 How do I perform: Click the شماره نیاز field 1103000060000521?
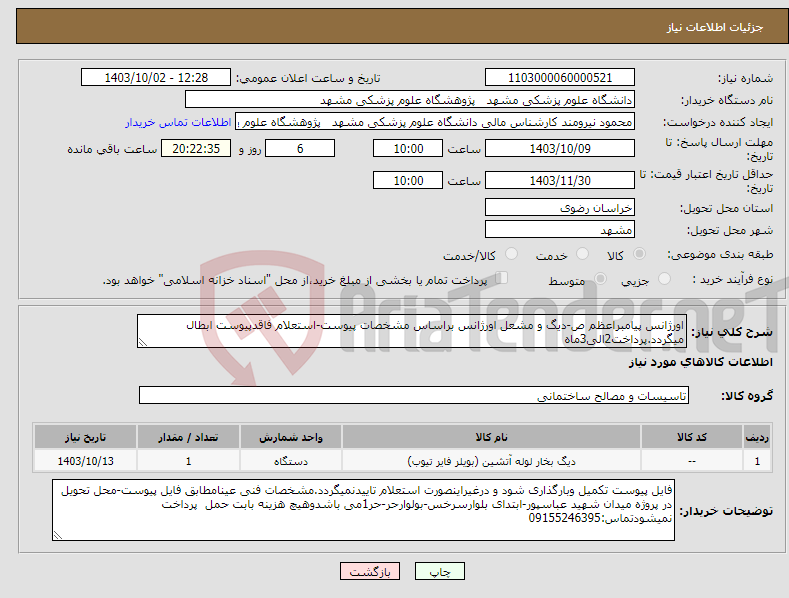coord(560,78)
